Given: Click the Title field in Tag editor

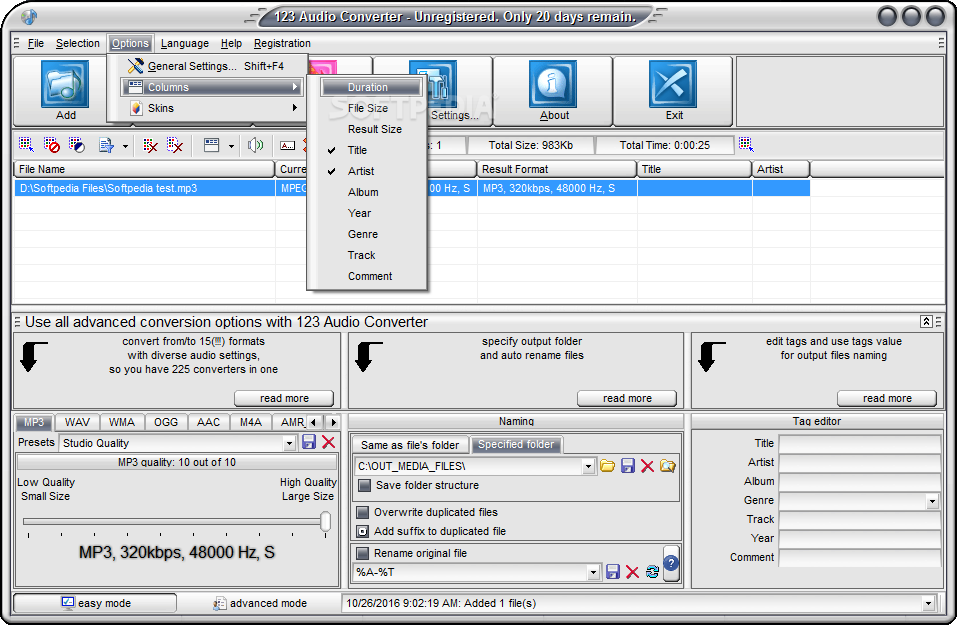Looking at the screenshot, I should pyautogui.click(x=859, y=444).
